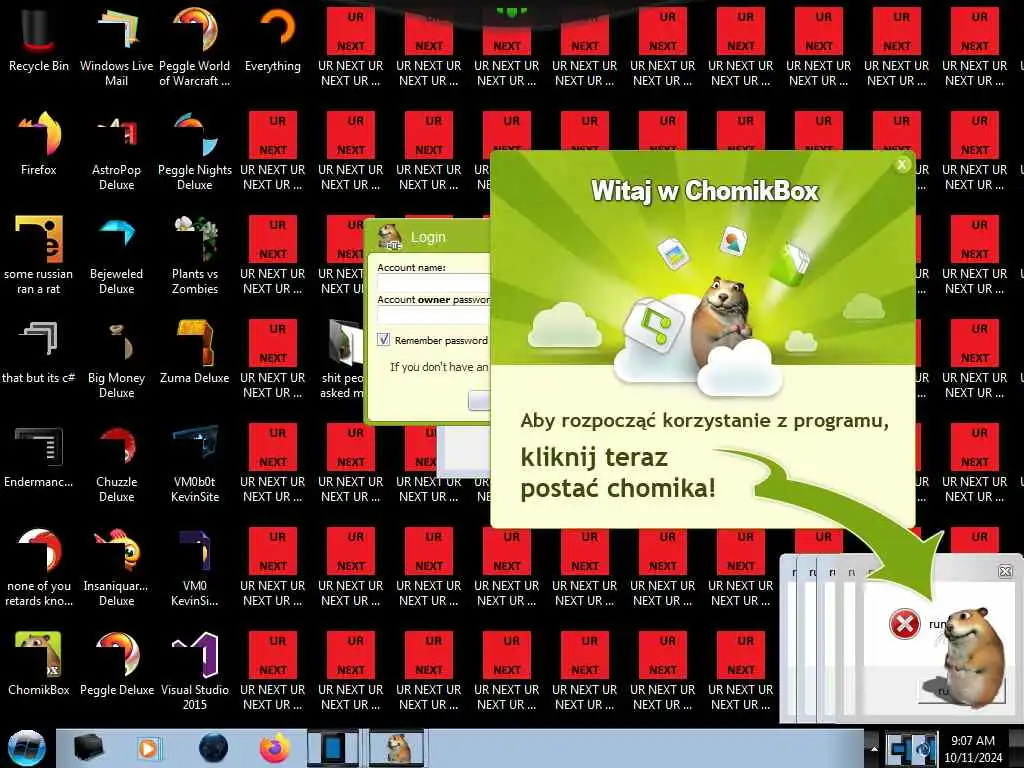The height and width of the screenshot is (768, 1024).
Task: Select the Big Money Deluxe icon
Action: (116, 359)
